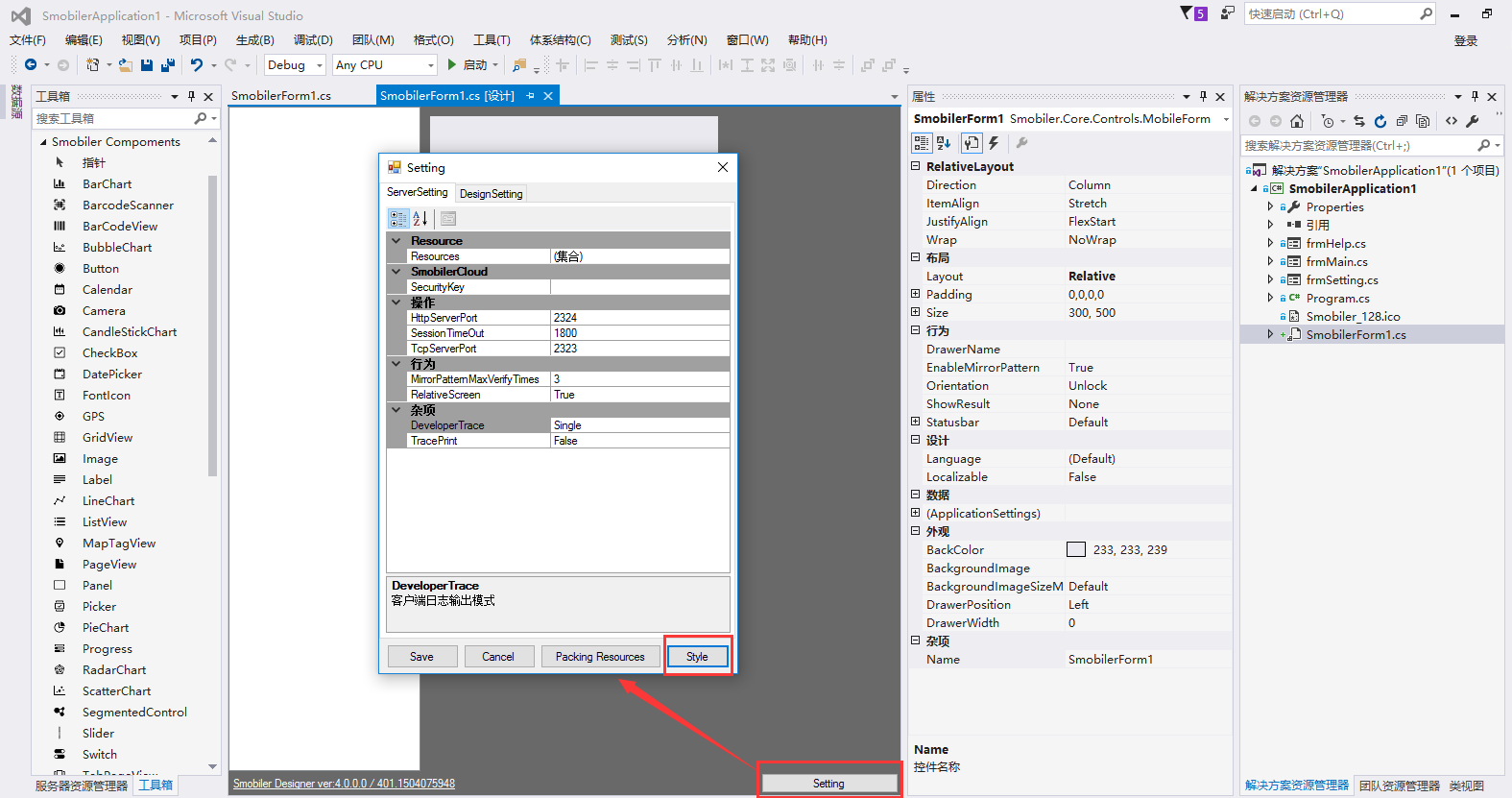This screenshot has width=1512, height=798.
Task: Open object selector dropdown in Properties panel
Action: coord(1226,119)
